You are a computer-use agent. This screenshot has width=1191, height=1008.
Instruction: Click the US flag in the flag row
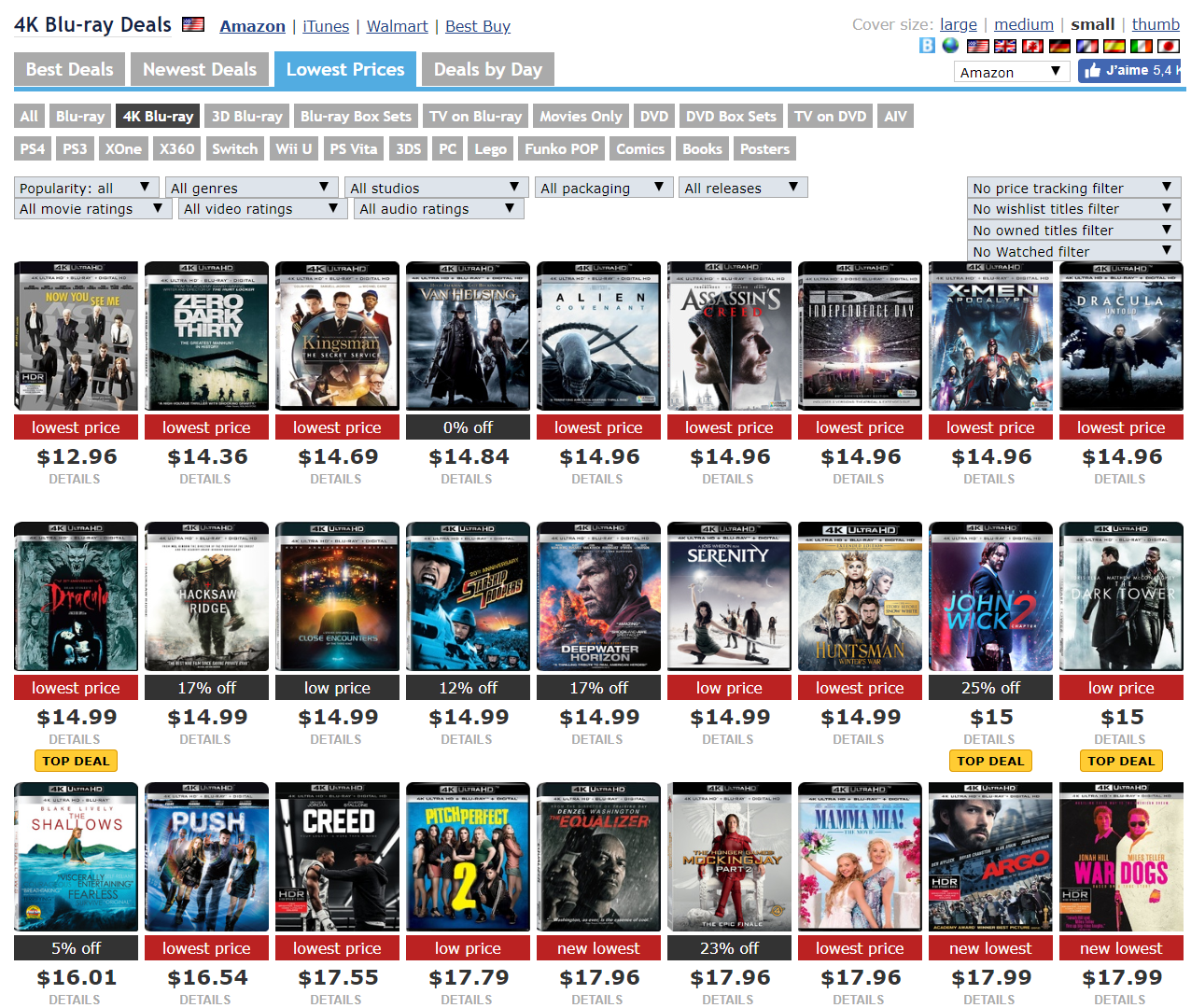(x=978, y=46)
